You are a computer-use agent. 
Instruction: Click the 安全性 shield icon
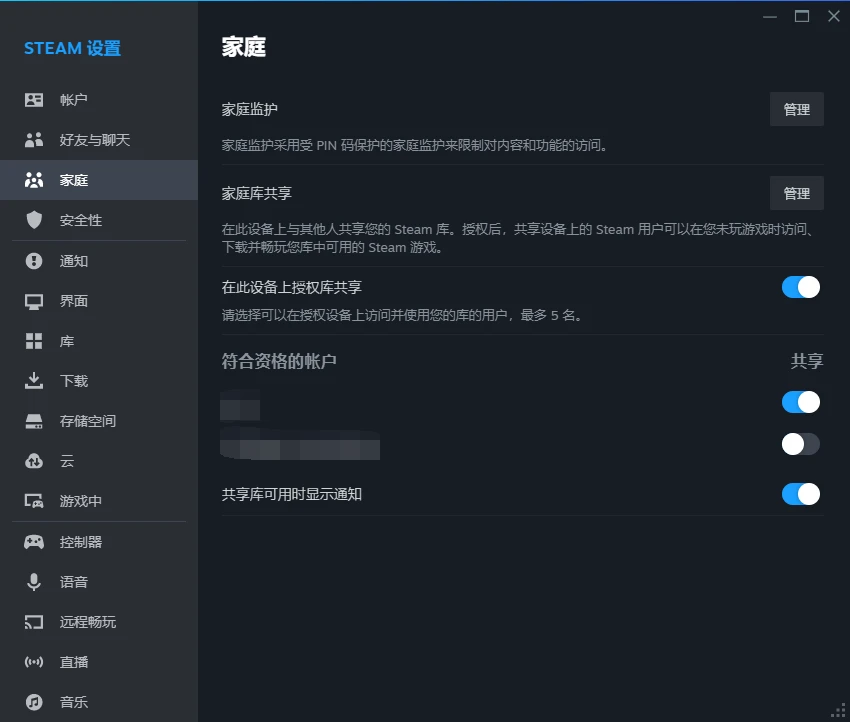[34, 220]
